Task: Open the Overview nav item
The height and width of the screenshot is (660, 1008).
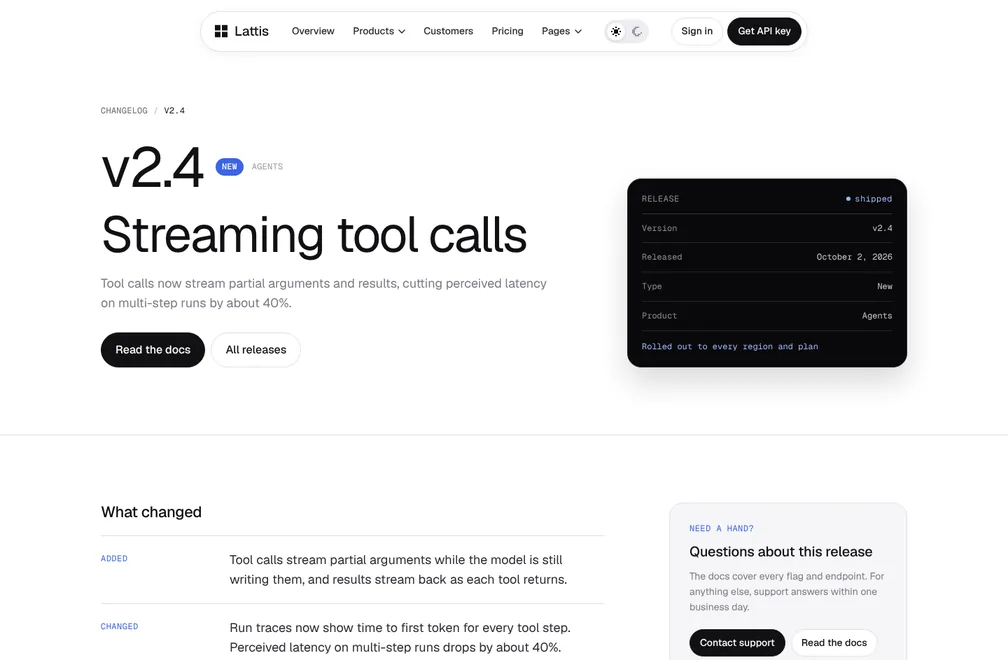Action: coord(313,31)
